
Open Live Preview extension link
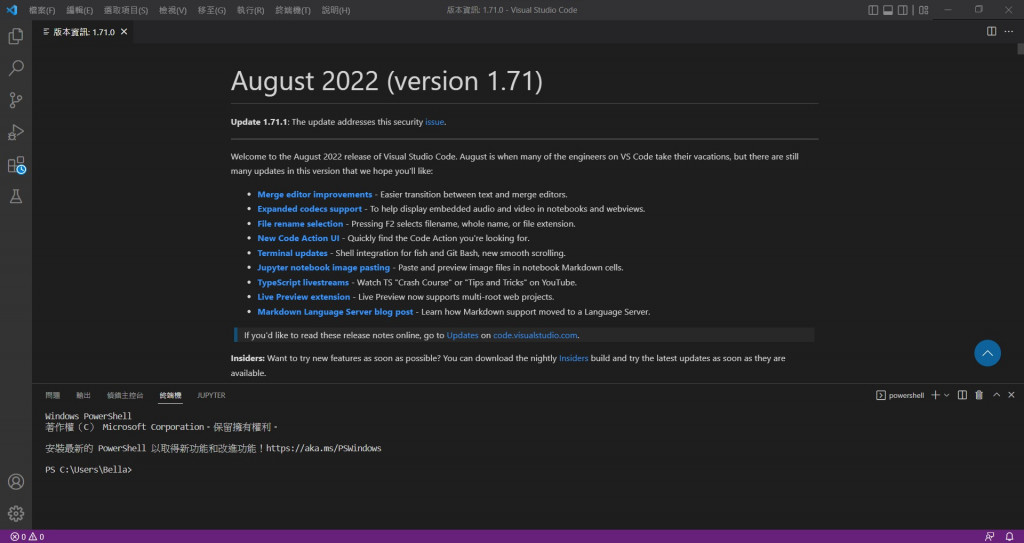pyautogui.click(x=304, y=297)
